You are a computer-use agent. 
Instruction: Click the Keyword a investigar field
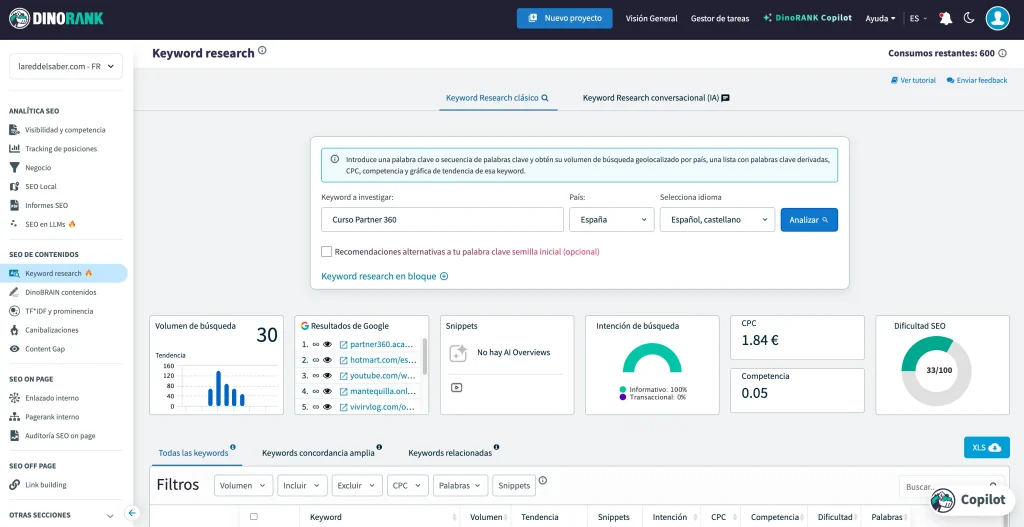442,219
